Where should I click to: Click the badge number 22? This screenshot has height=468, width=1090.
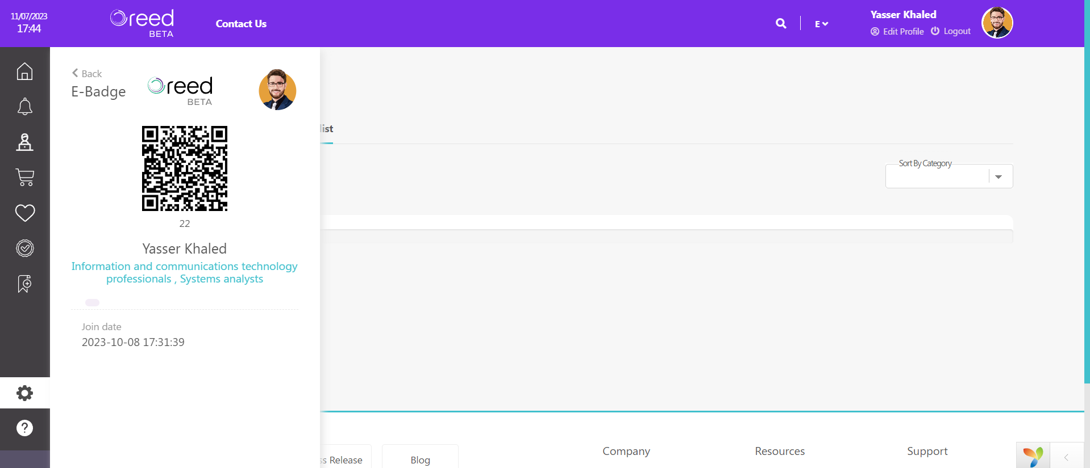point(185,224)
